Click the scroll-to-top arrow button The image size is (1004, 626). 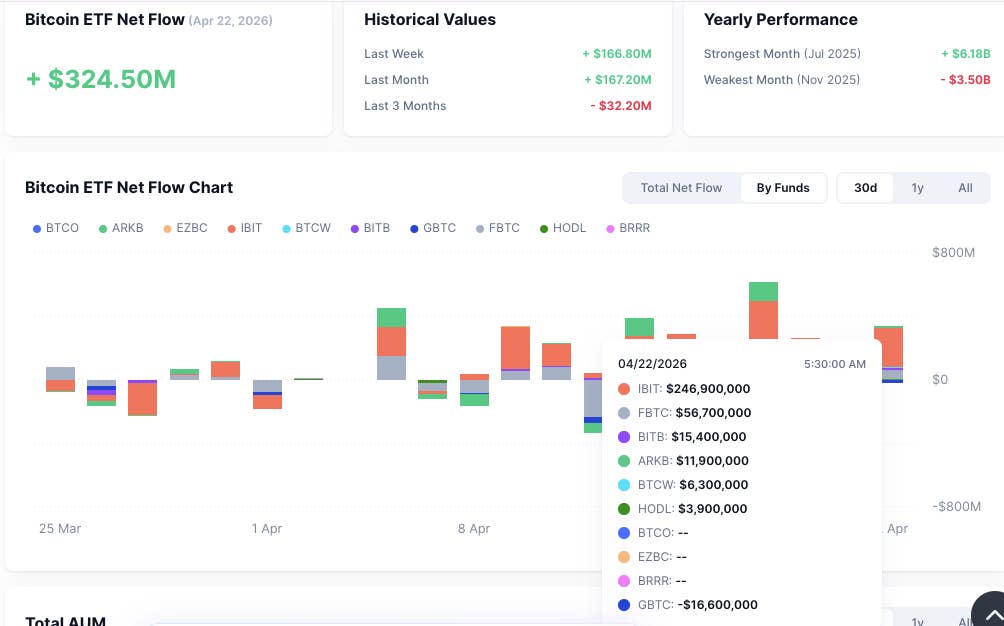[990, 610]
